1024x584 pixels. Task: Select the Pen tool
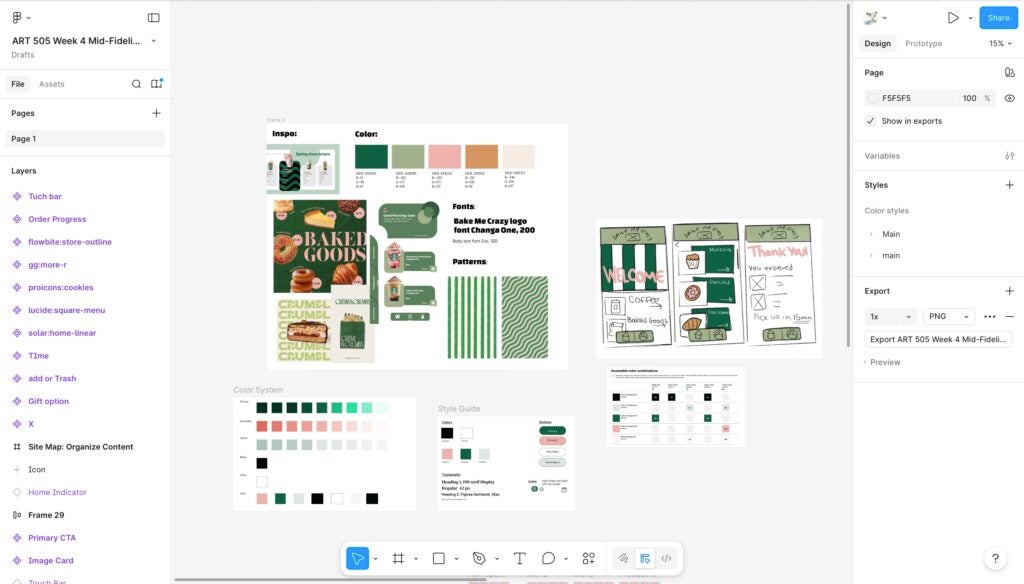pos(477,558)
